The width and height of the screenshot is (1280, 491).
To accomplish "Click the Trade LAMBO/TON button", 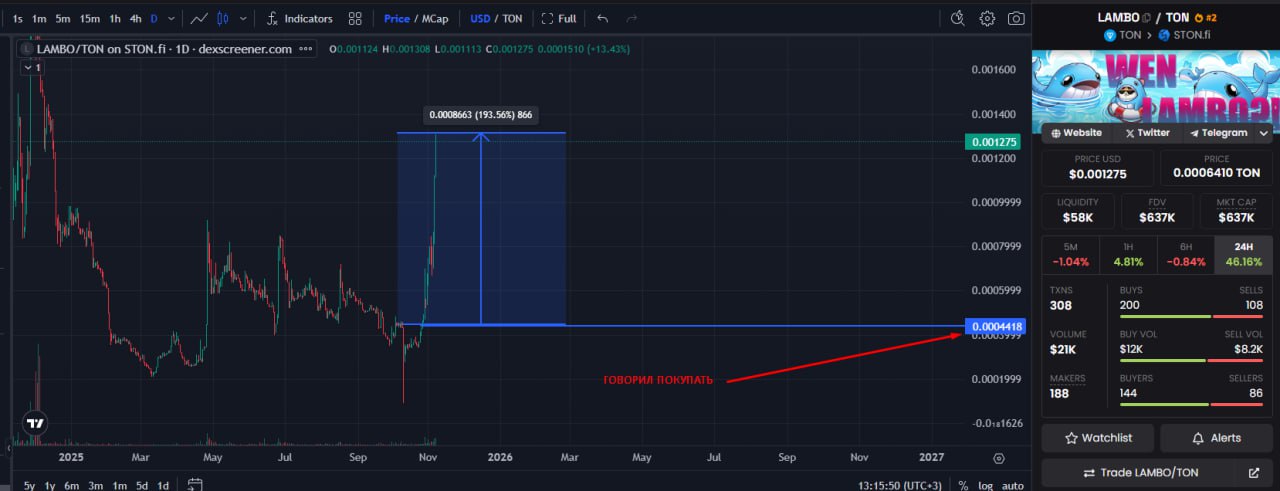I will coord(1155,472).
